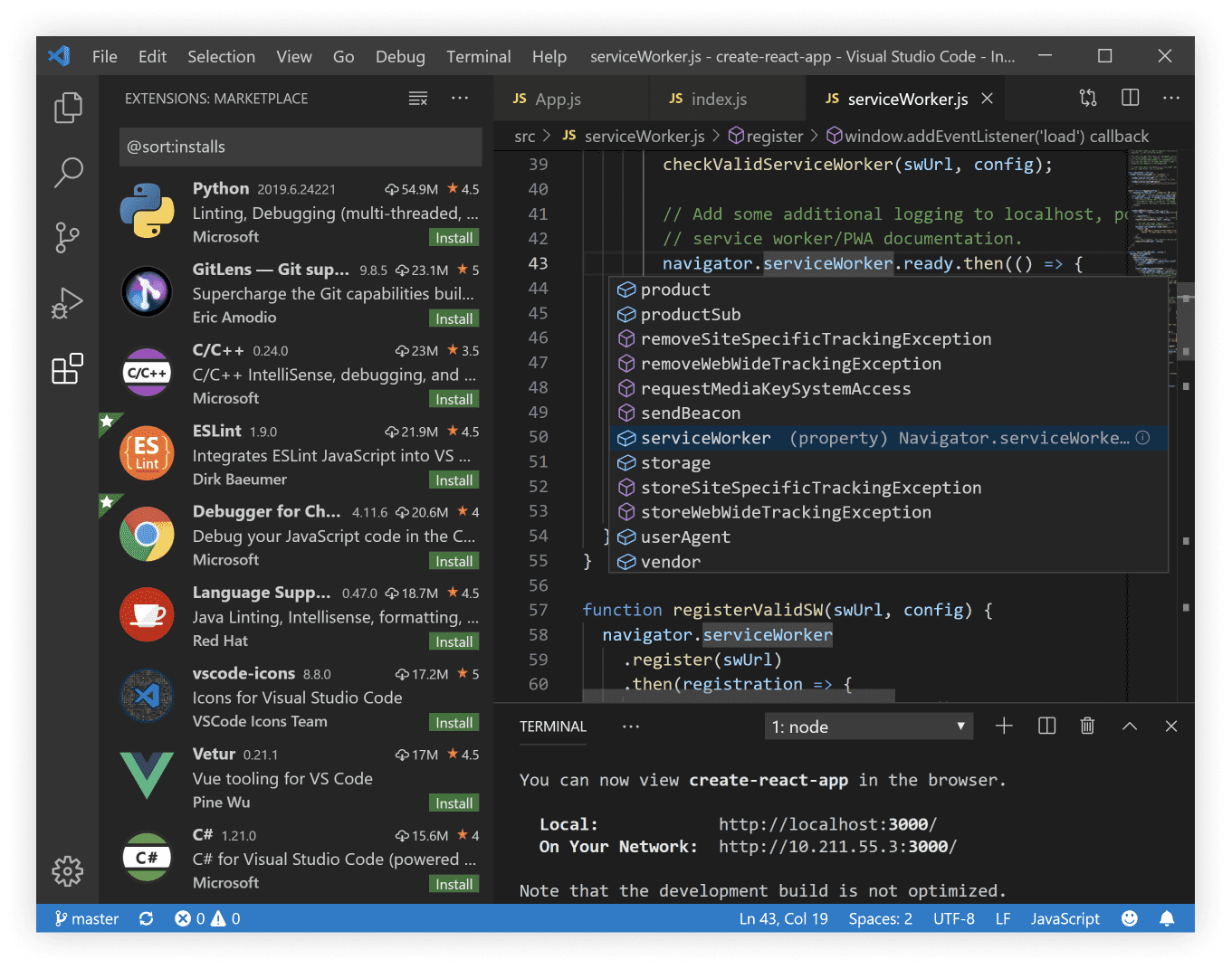
Task: Open the Extensions Marketplace more actions menu
Action: tap(460, 98)
